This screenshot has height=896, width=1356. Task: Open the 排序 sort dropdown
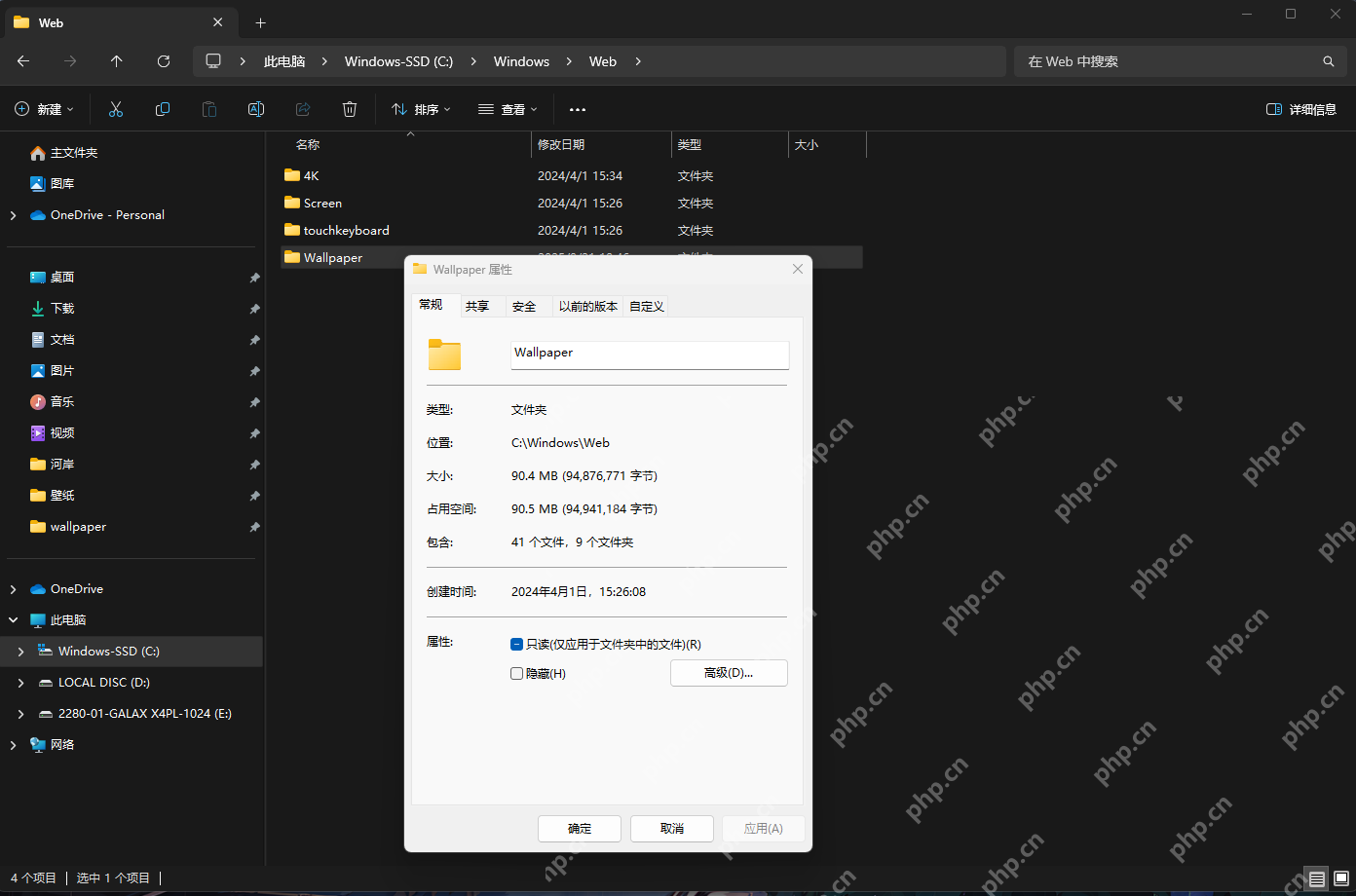(x=421, y=109)
